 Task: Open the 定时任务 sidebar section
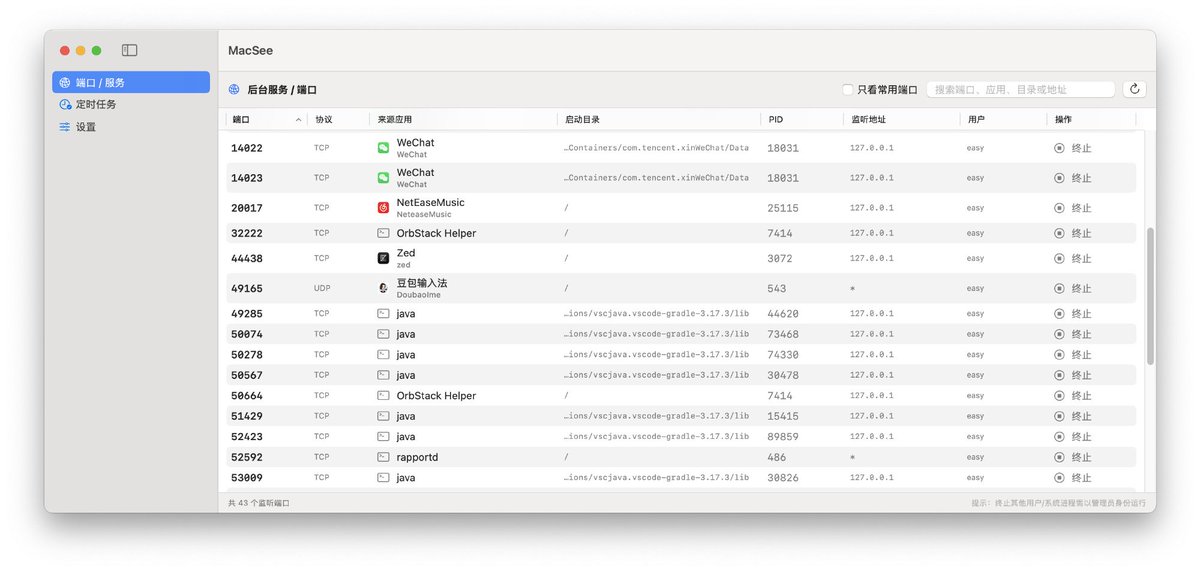pos(131,104)
